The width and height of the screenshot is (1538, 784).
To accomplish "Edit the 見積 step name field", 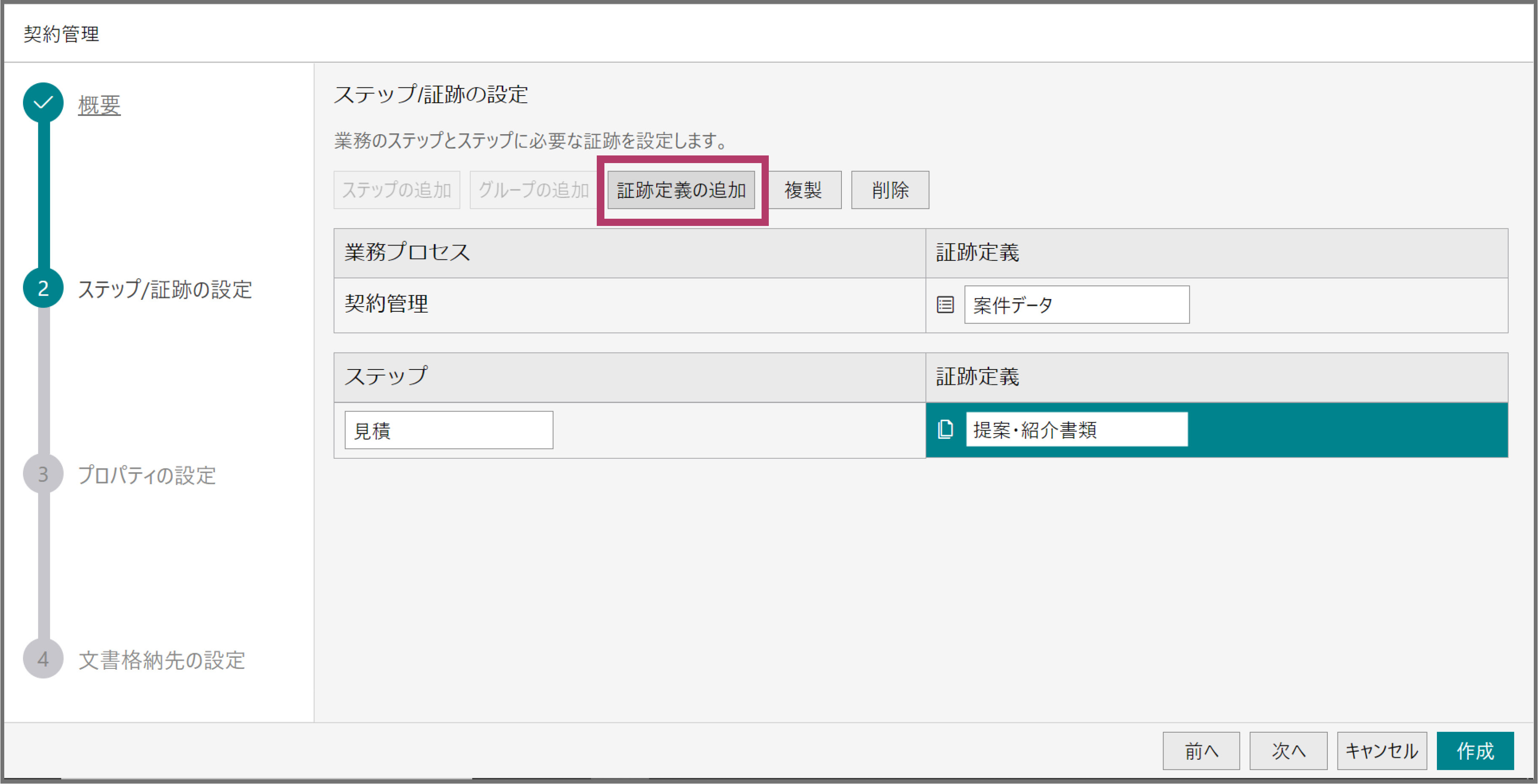I will coord(449,430).
